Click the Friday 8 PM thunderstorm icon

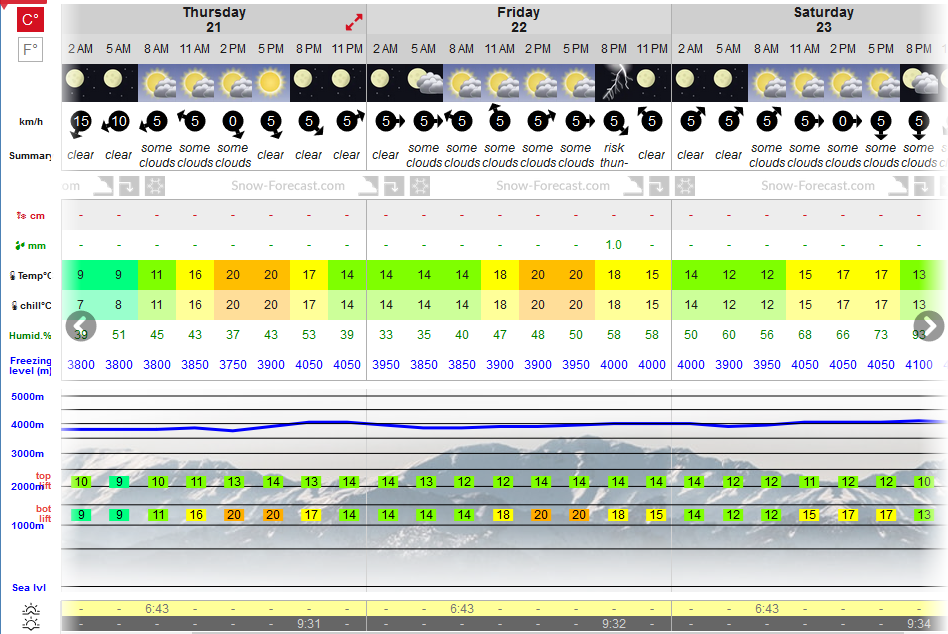[x=614, y=83]
